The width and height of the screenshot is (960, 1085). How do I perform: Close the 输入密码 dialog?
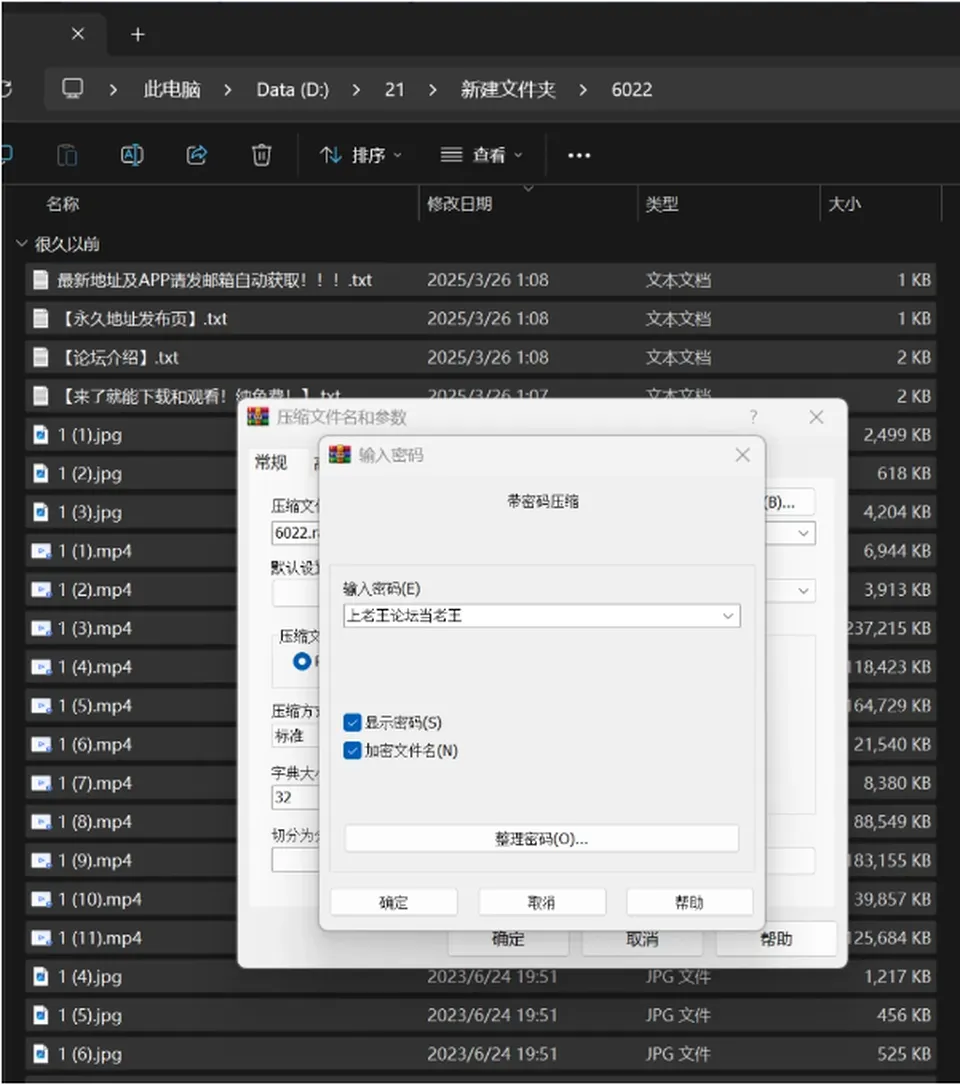coord(743,455)
